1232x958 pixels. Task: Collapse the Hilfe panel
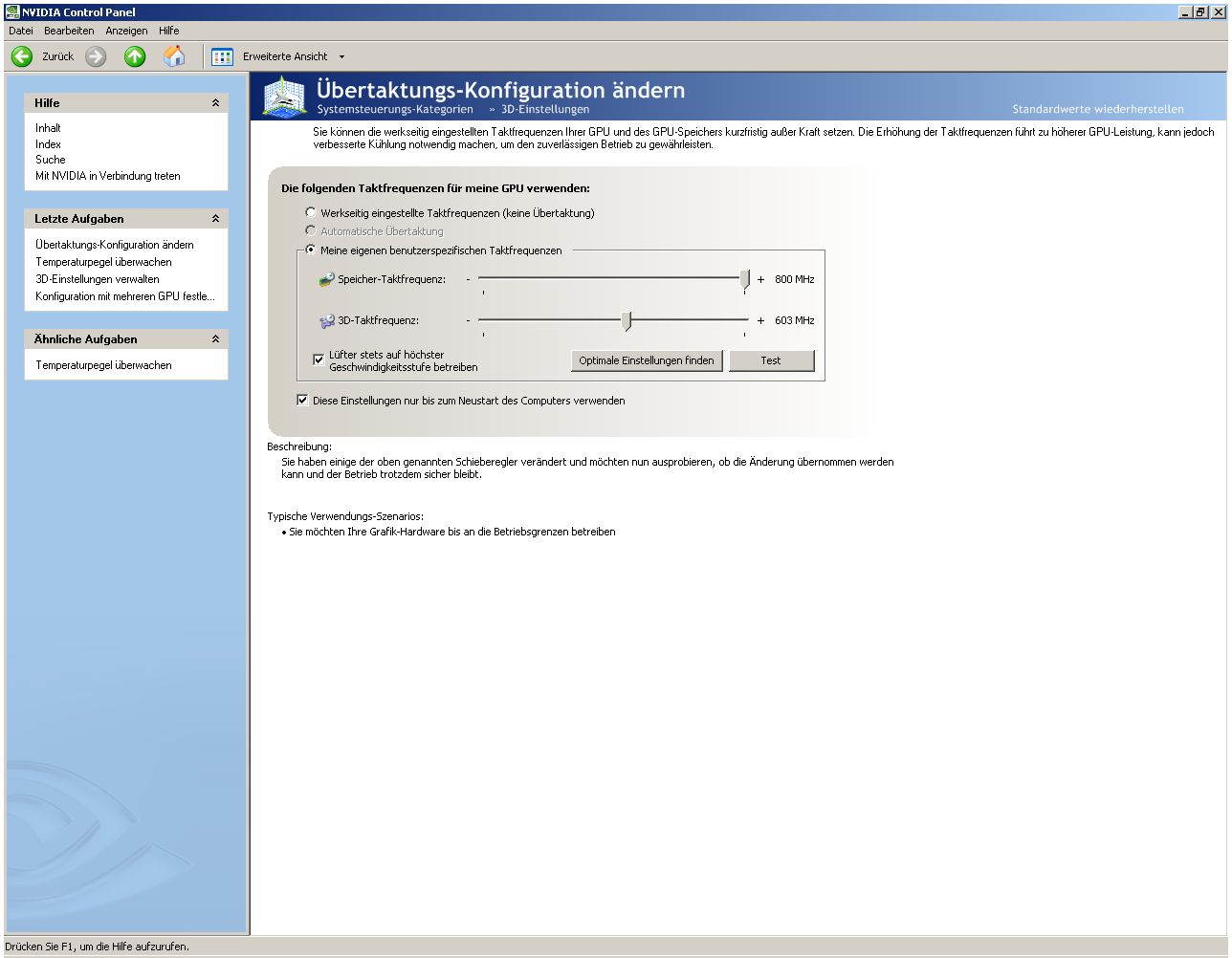215,103
